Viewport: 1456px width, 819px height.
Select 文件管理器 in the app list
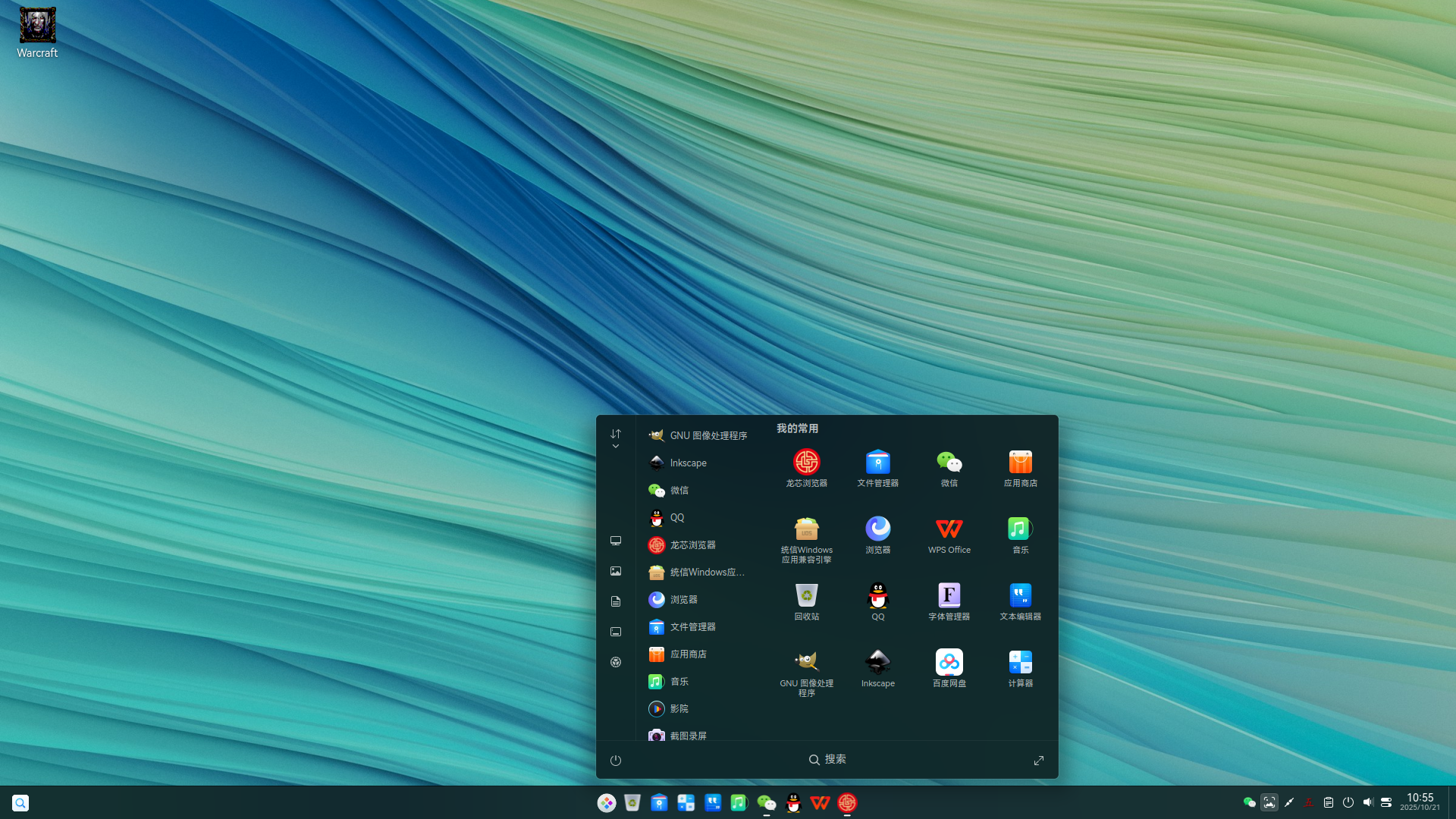[698, 626]
